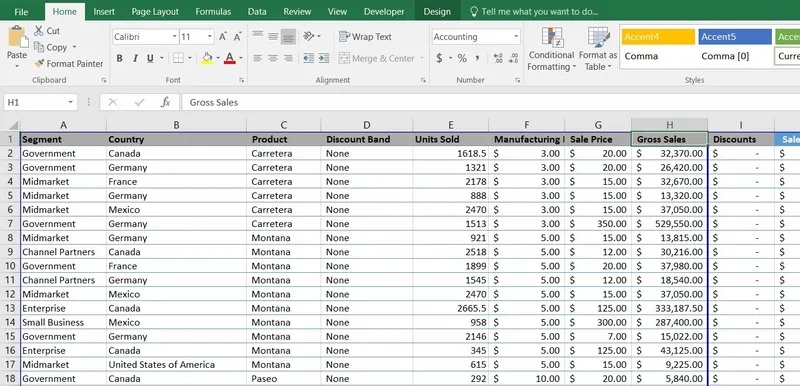Click the Increase Indent icon
The height and width of the screenshot is (386, 800).
pyautogui.click(x=323, y=58)
